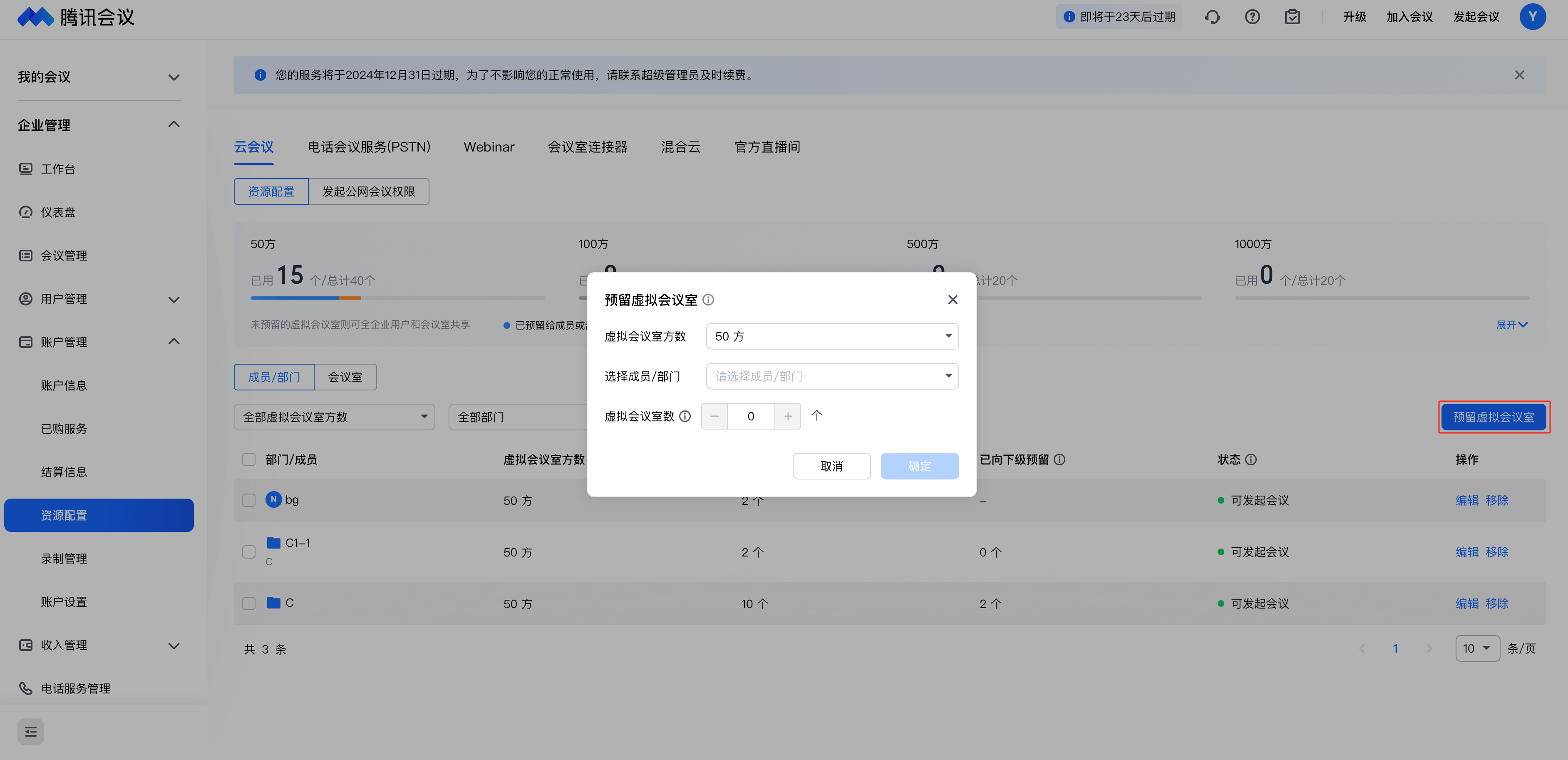Click the 虚拟会议室数 number input field

pyautogui.click(x=751, y=417)
